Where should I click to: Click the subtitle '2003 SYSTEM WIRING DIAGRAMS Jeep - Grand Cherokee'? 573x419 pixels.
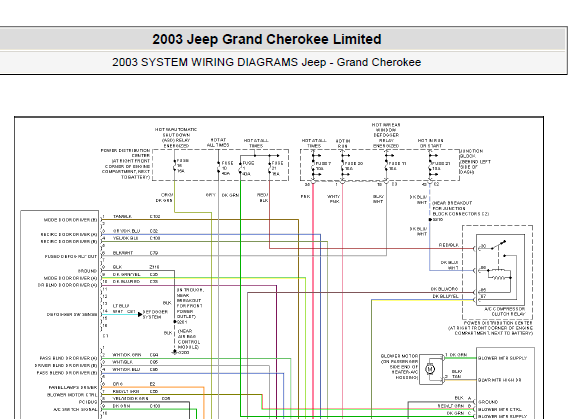click(x=266, y=62)
